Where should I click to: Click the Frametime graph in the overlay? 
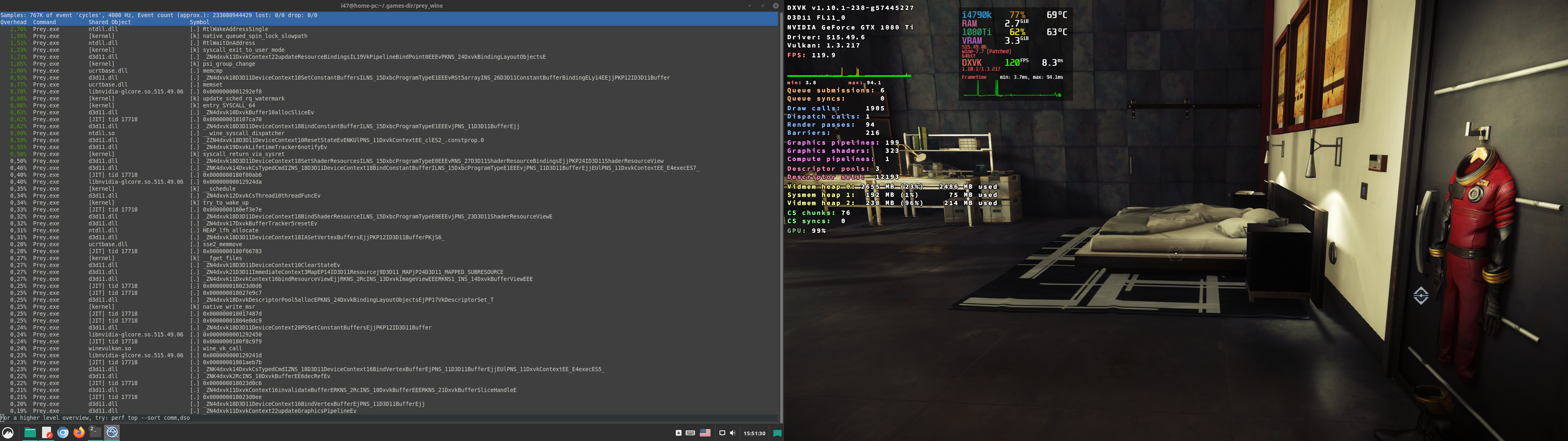tap(1012, 89)
